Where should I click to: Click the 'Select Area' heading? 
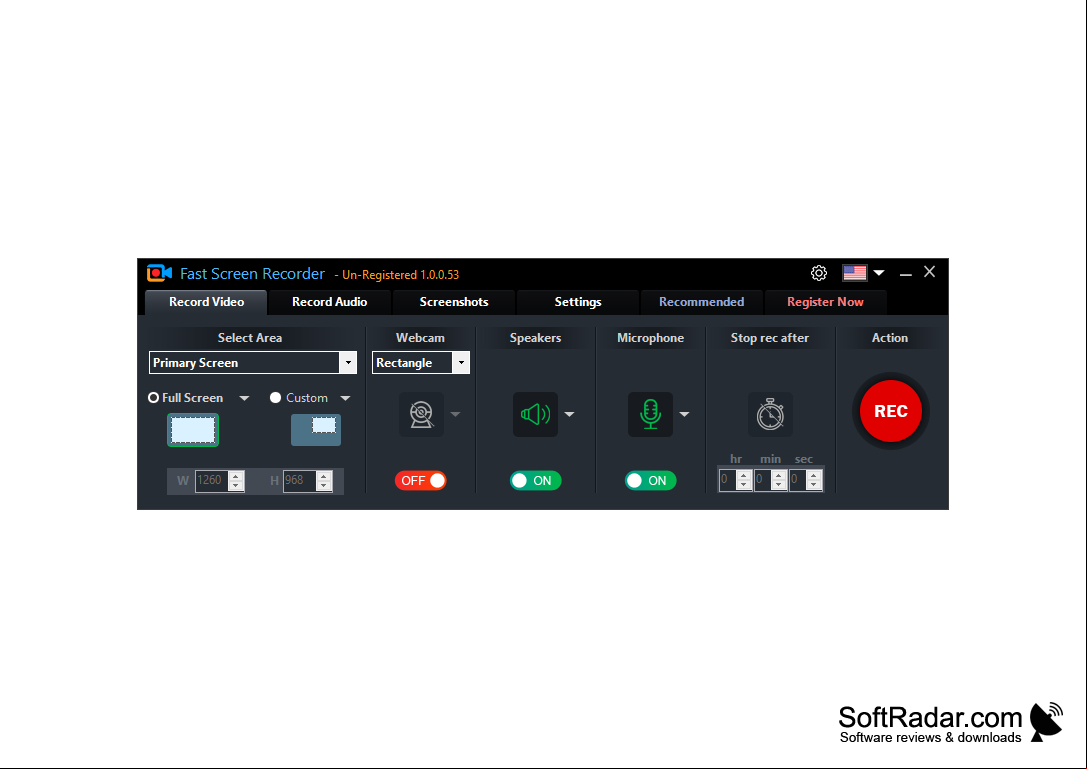(x=250, y=338)
